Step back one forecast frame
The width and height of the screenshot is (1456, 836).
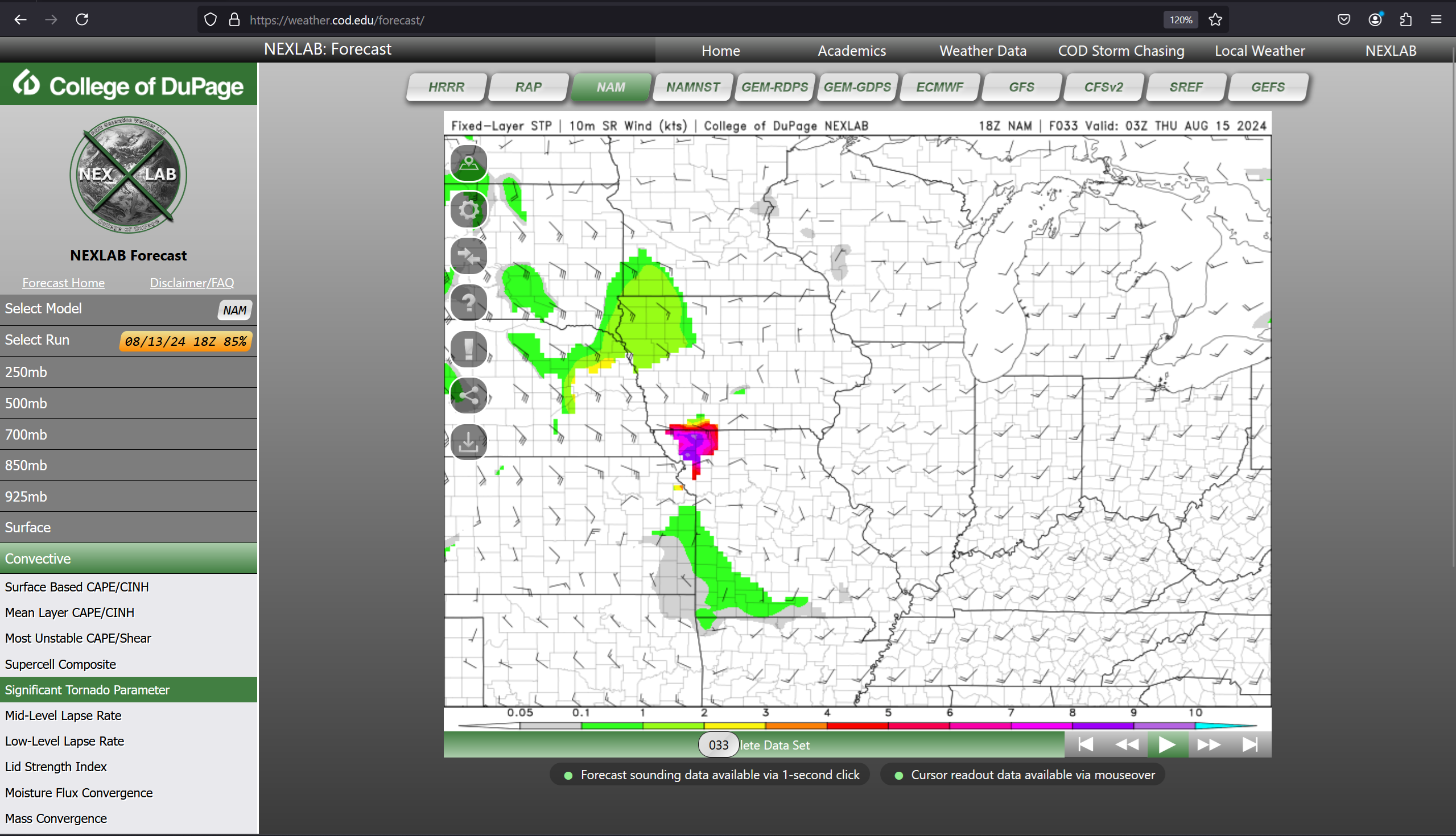pyautogui.click(x=1127, y=744)
